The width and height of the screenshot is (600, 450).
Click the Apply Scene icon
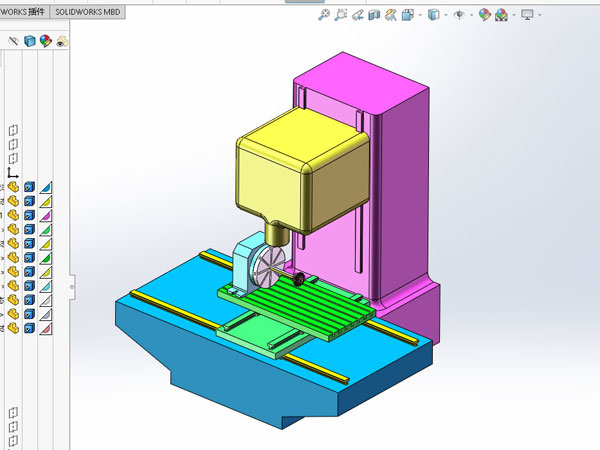tap(501, 15)
